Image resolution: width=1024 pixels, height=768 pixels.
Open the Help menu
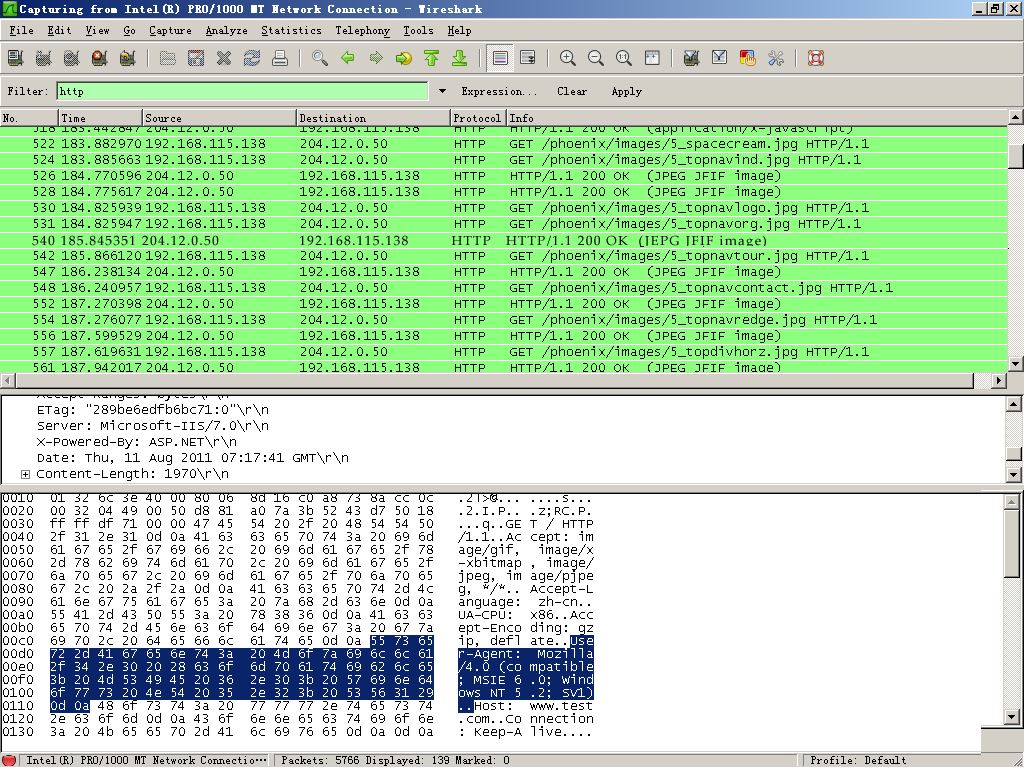[x=459, y=31]
